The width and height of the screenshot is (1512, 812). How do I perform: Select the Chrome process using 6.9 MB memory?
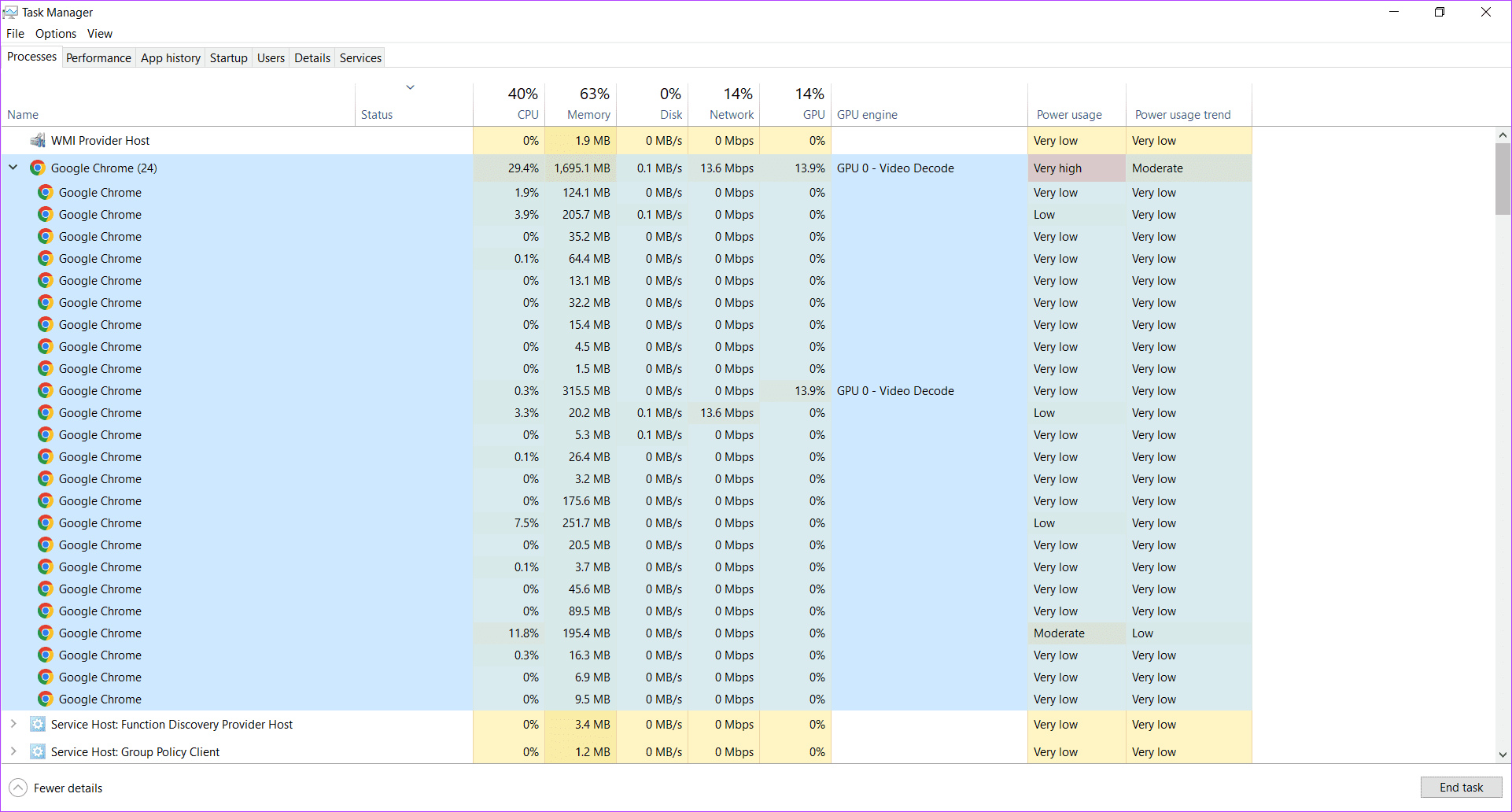click(626, 677)
